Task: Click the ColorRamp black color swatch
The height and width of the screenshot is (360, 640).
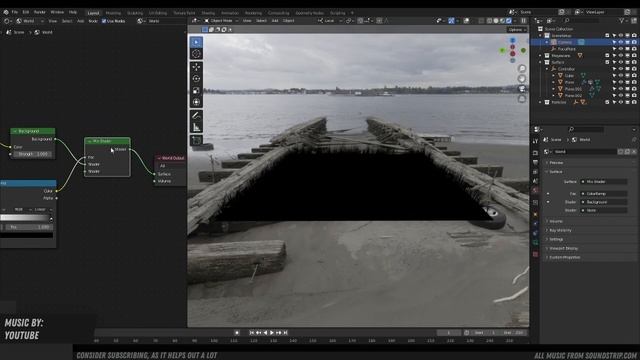Action: click(x=27, y=235)
